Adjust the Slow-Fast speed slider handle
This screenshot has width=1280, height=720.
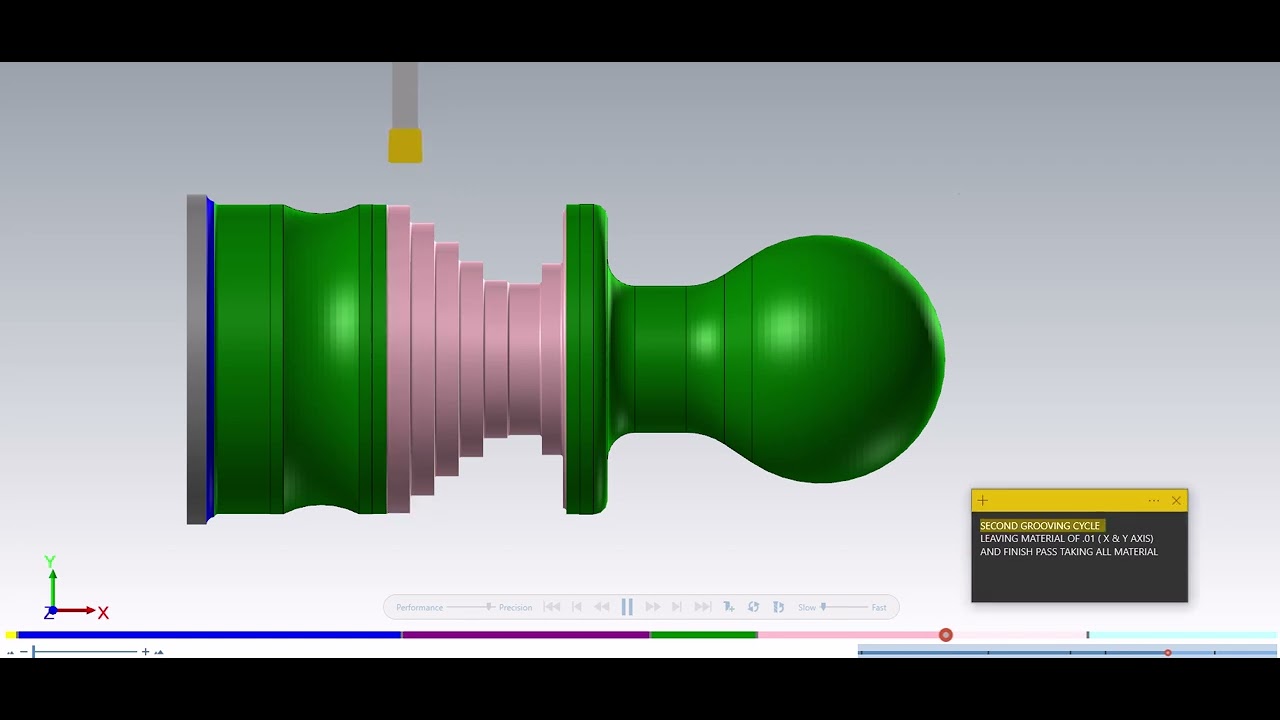(x=823, y=606)
